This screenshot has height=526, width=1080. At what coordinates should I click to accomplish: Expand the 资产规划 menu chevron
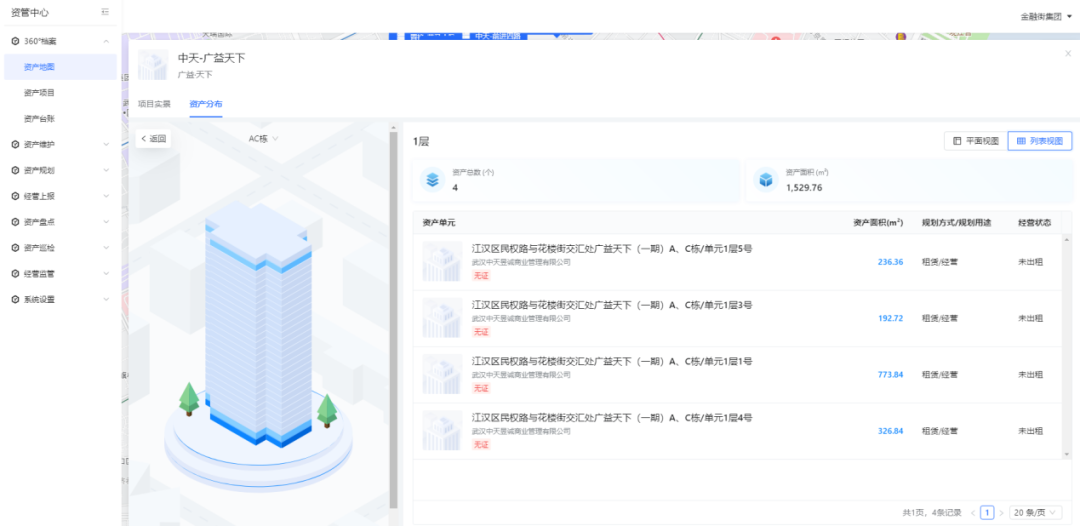(x=106, y=170)
